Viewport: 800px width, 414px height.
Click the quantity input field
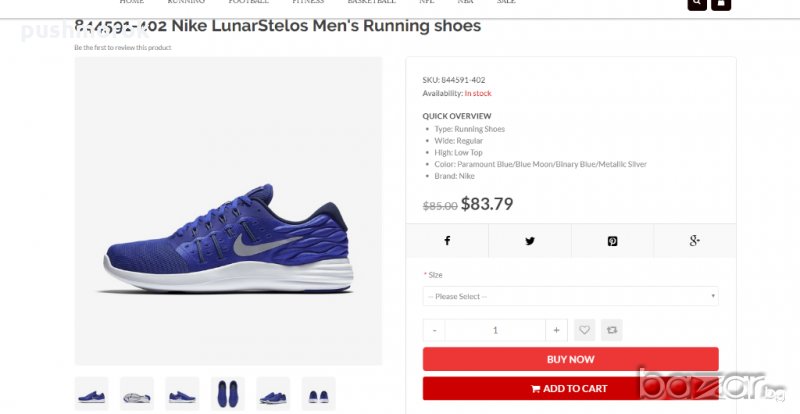click(496, 329)
